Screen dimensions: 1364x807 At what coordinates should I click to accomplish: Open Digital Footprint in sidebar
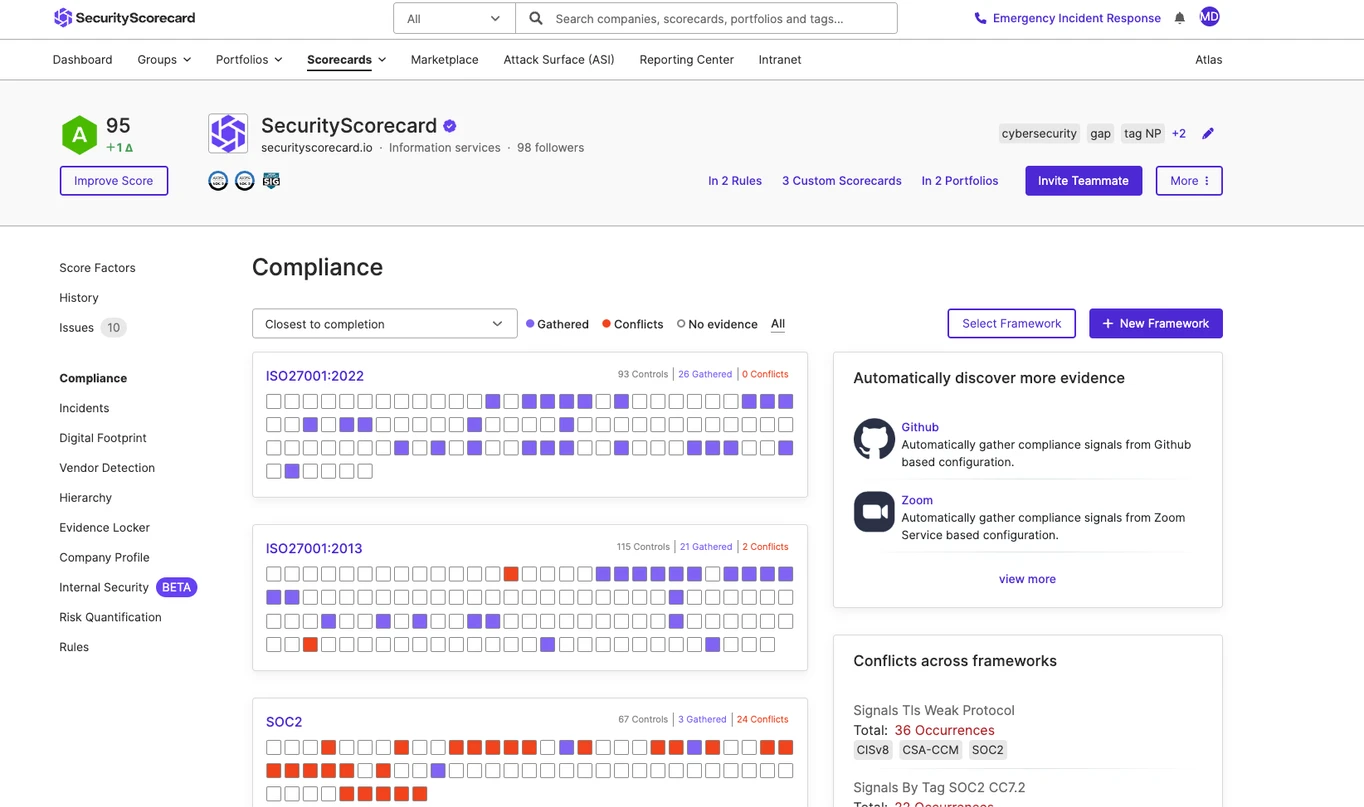click(x=103, y=438)
